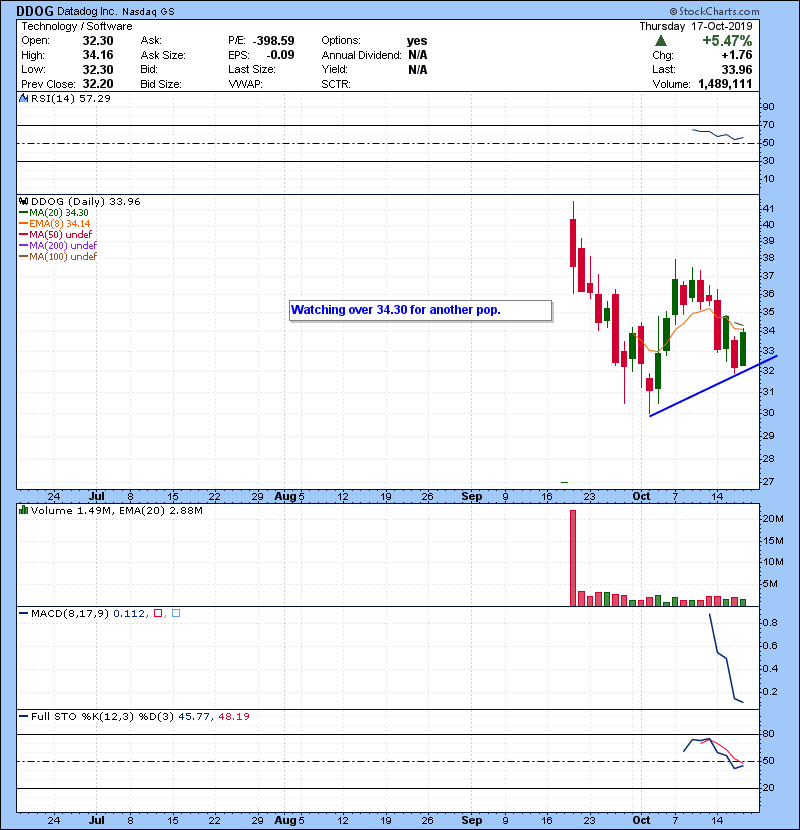The image size is (800, 830).
Task: Click the tallest red volume bar
Action: (x=573, y=558)
